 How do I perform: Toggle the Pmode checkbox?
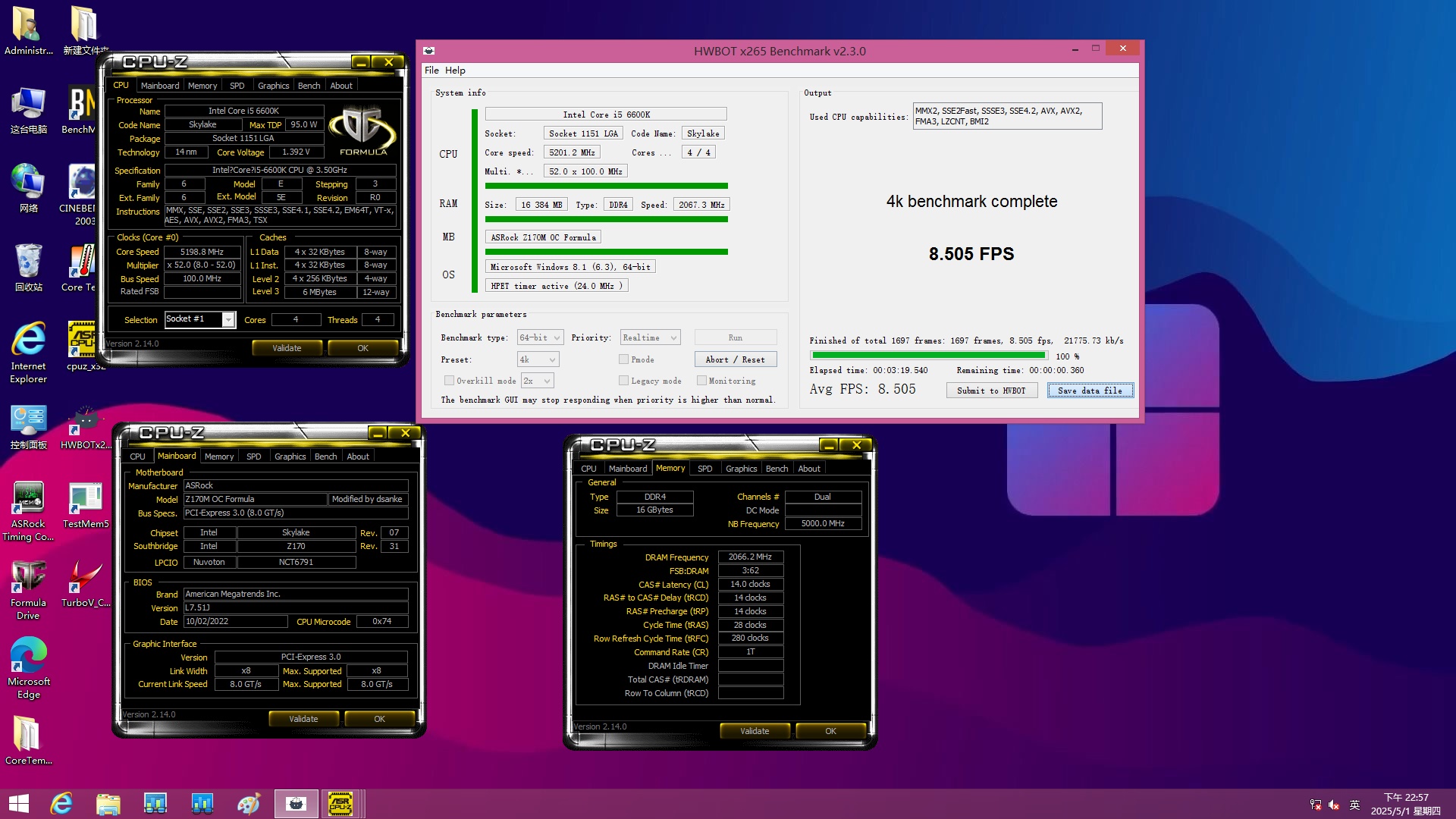click(623, 359)
